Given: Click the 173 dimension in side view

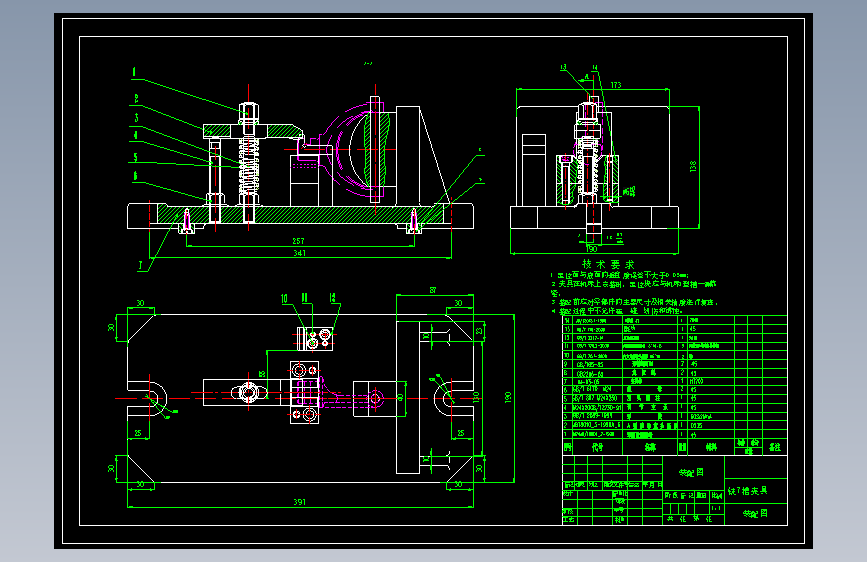Looking at the screenshot, I should click(x=616, y=85).
